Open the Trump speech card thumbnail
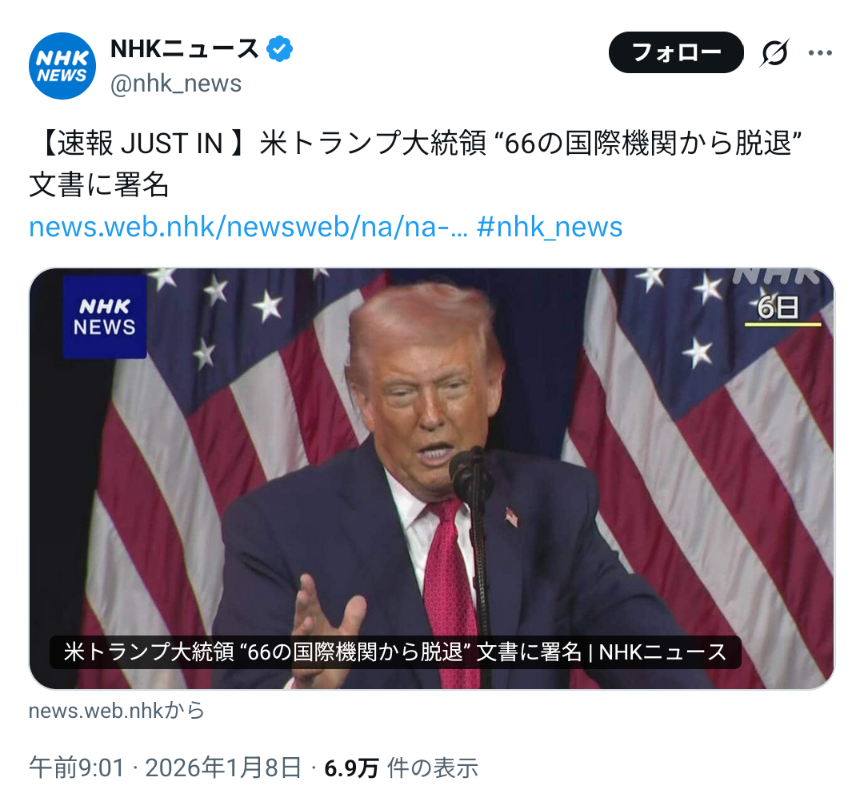The height and width of the screenshot is (811, 862). (x=432, y=478)
